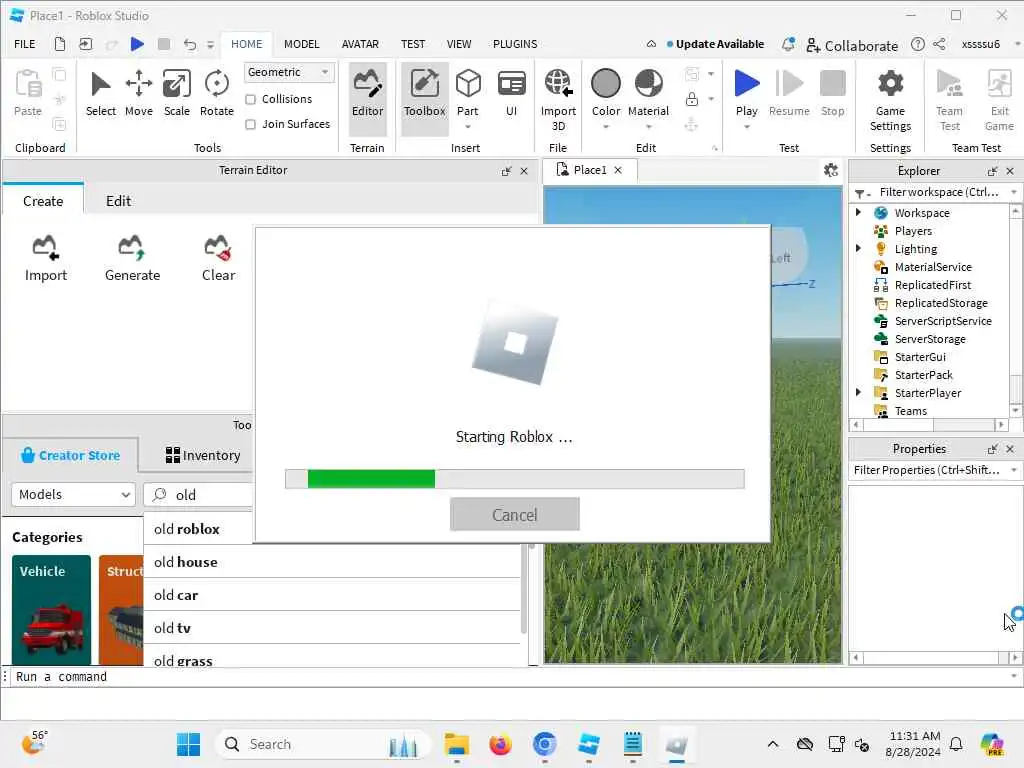This screenshot has width=1024, height=768.
Task: Choose the 'old car' search suggestion
Action: (x=332, y=595)
